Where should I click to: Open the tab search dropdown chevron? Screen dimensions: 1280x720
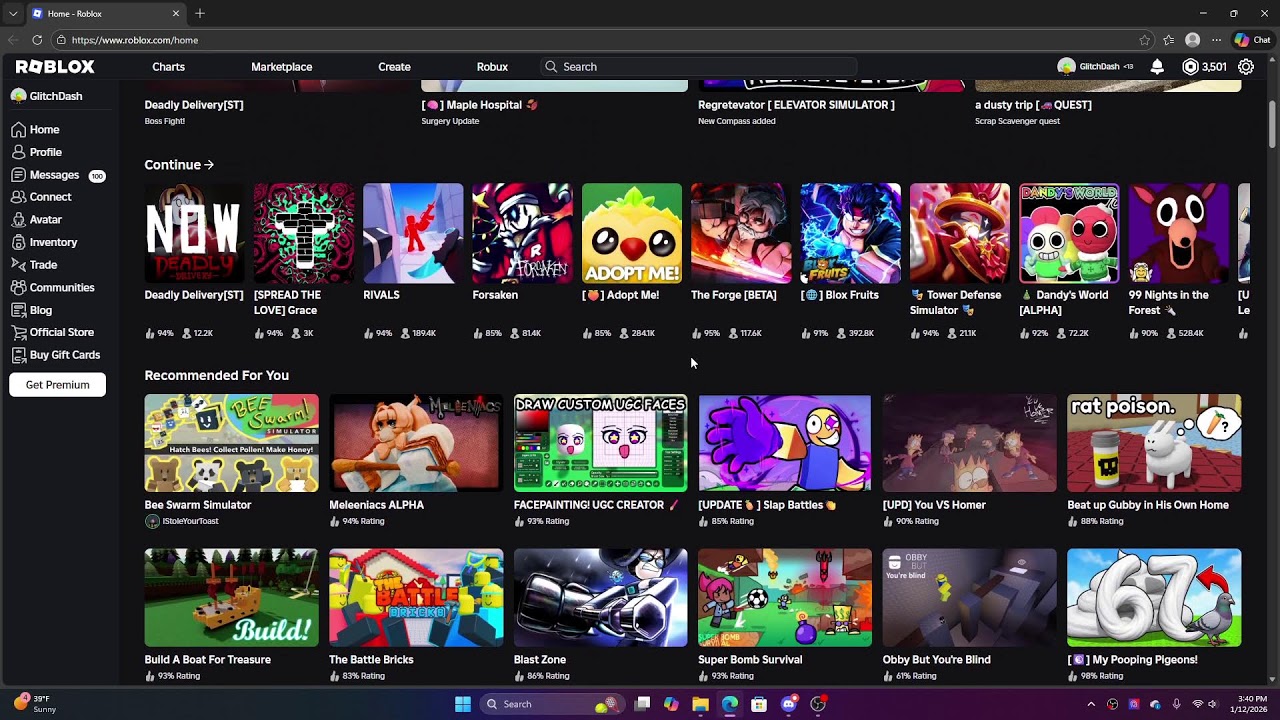[13, 14]
